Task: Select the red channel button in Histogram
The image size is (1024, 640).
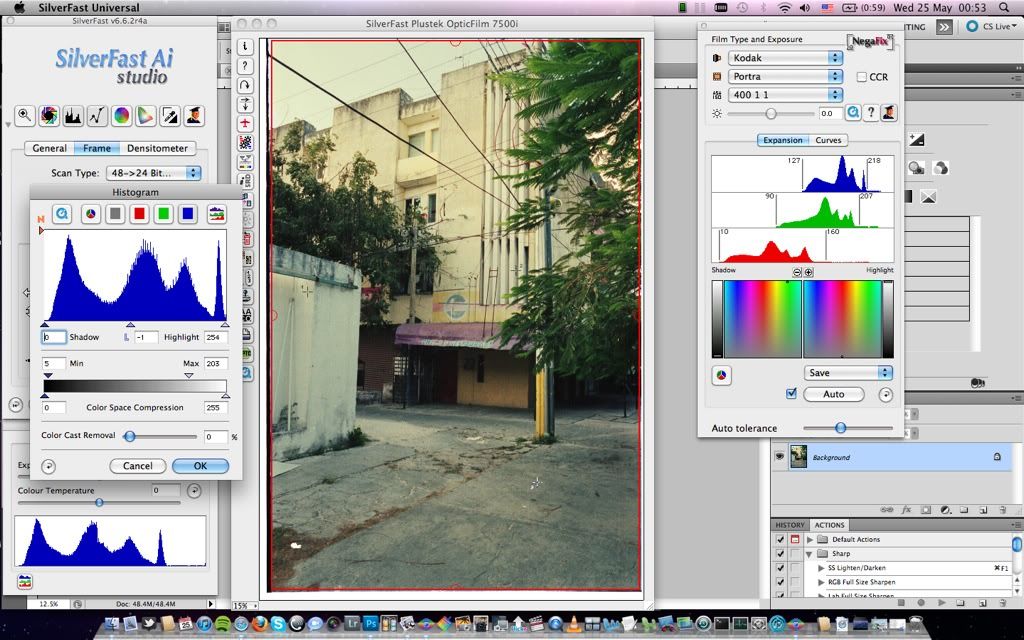Action: point(140,214)
